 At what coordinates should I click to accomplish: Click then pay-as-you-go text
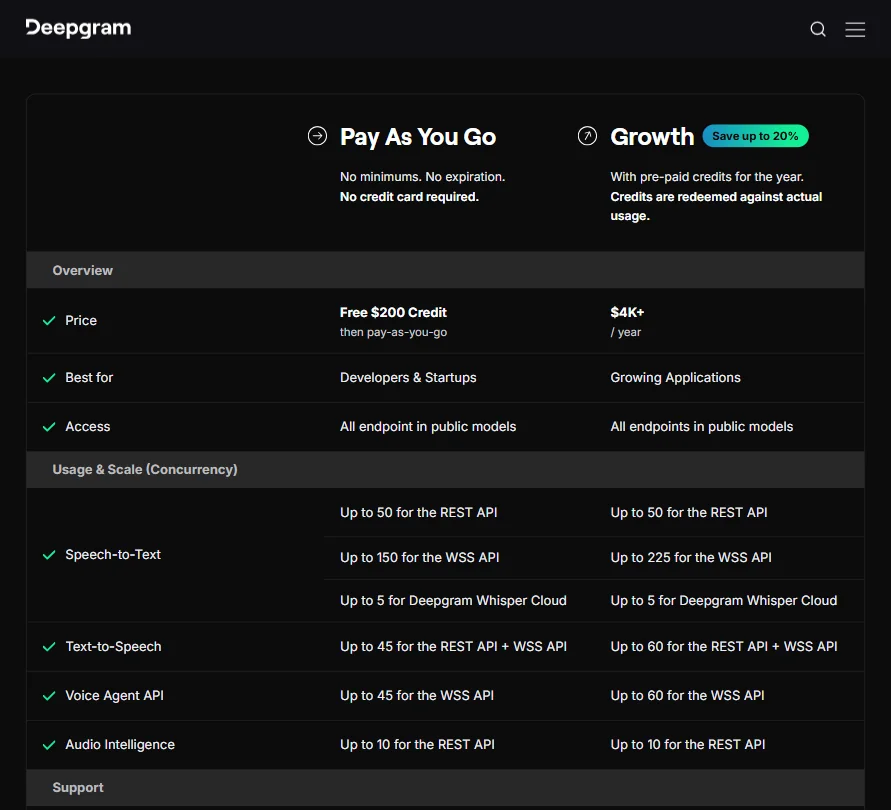393,332
